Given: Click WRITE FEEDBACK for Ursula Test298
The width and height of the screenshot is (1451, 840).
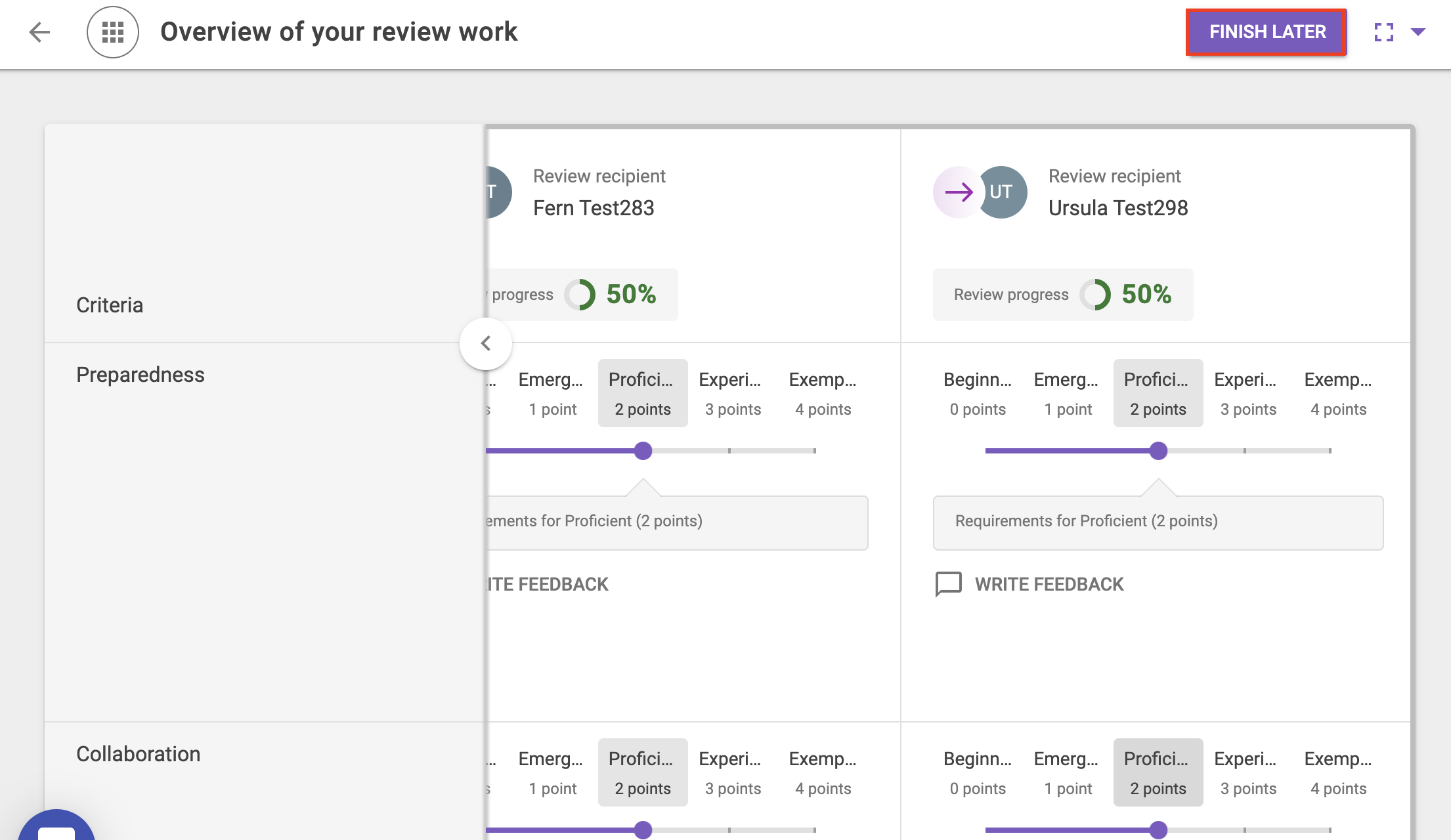Looking at the screenshot, I should tap(1049, 584).
